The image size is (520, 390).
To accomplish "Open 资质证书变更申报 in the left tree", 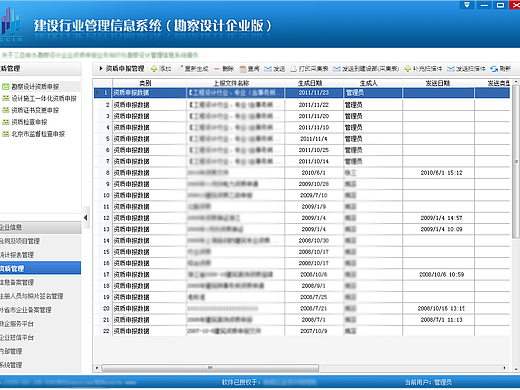I will (x=35, y=110).
